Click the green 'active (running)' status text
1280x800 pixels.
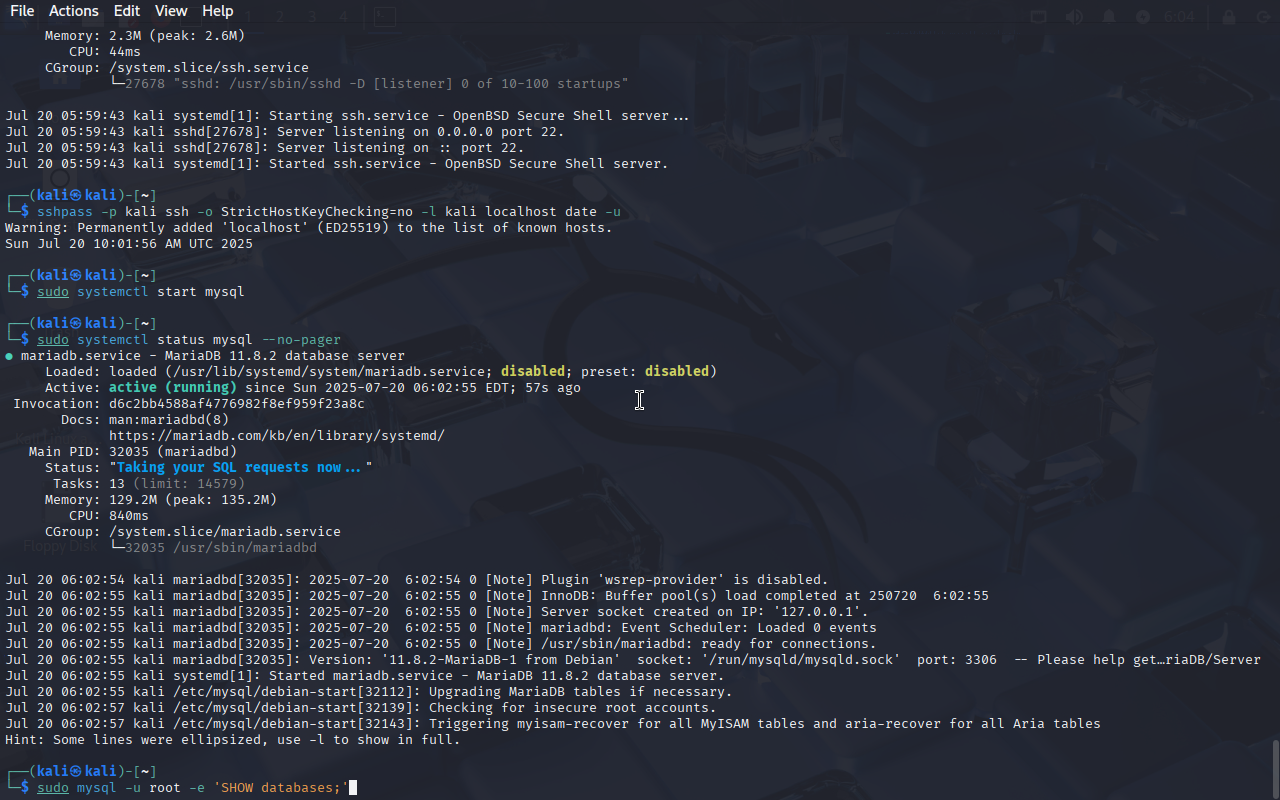[x=173, y=388]
